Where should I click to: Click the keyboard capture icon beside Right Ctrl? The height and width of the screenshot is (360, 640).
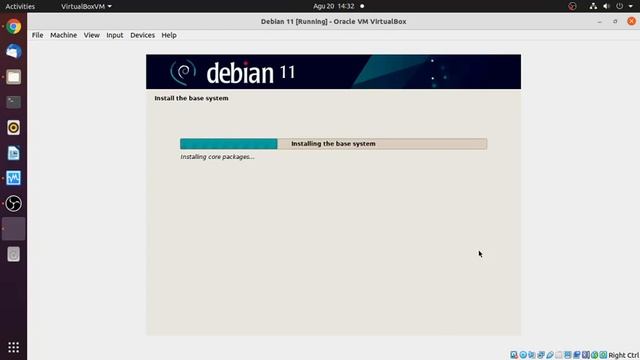(603, 355)
